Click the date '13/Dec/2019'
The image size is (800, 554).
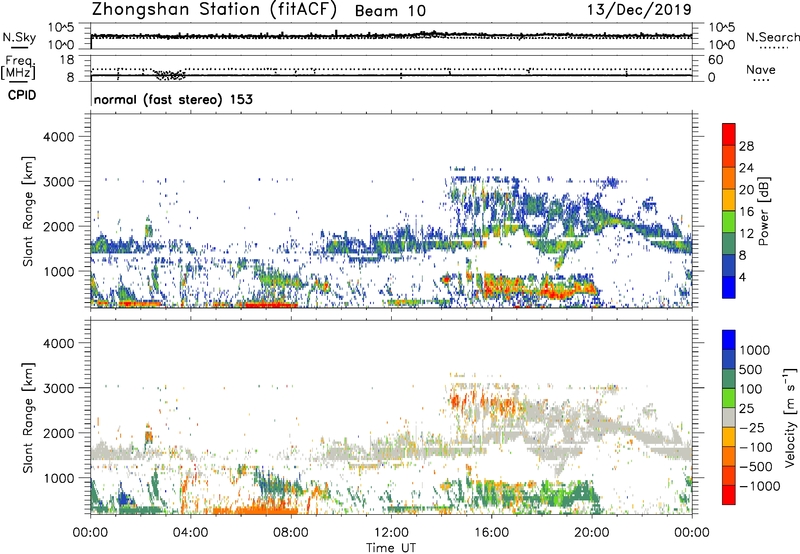click(x=639, y=10)
